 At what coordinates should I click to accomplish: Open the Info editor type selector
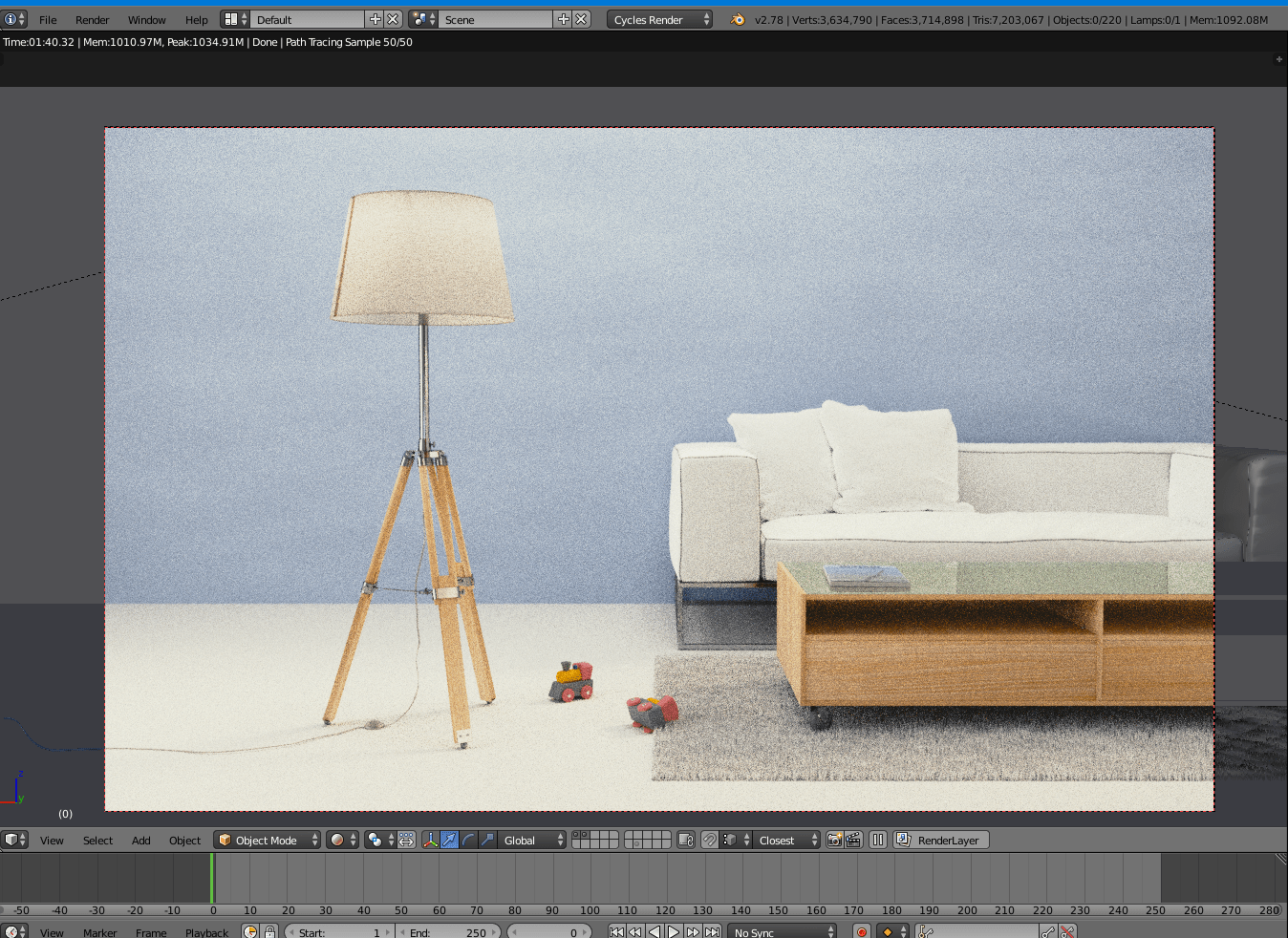coord(15,19)
